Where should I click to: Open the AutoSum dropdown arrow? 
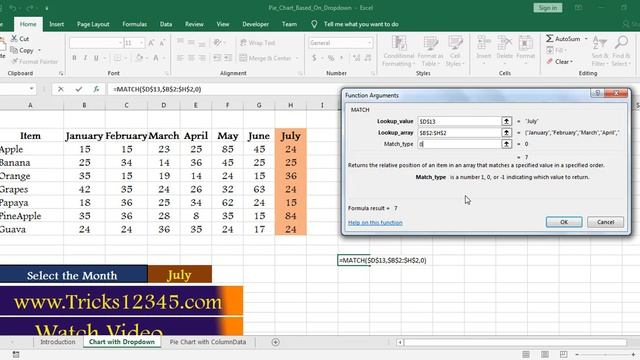click(586, 39)
